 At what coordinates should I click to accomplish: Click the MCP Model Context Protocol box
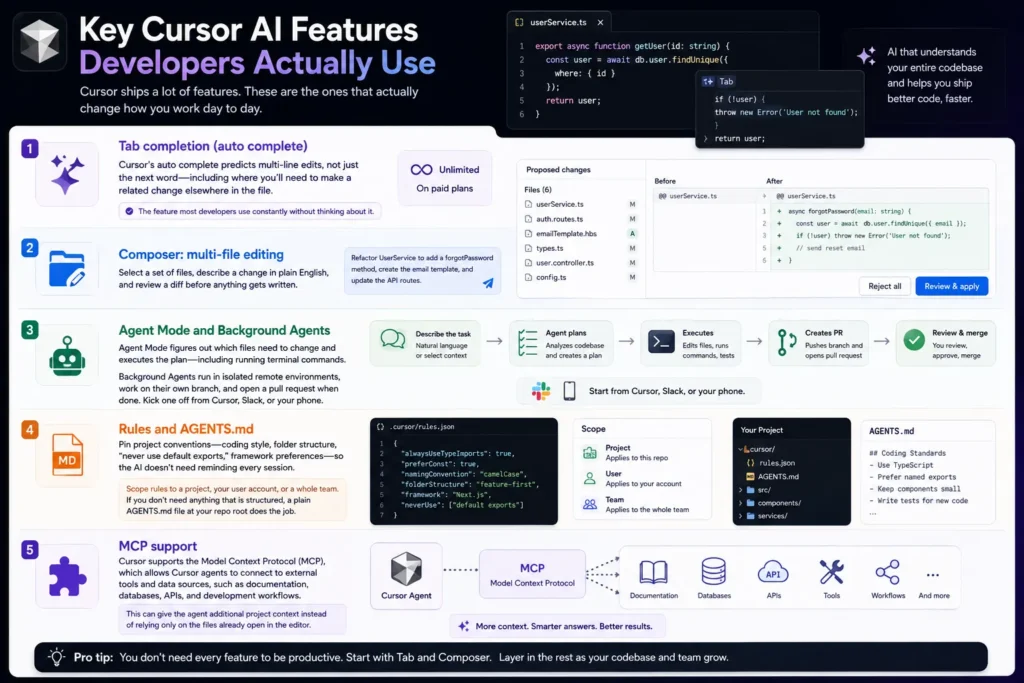(x=532, y=574)
